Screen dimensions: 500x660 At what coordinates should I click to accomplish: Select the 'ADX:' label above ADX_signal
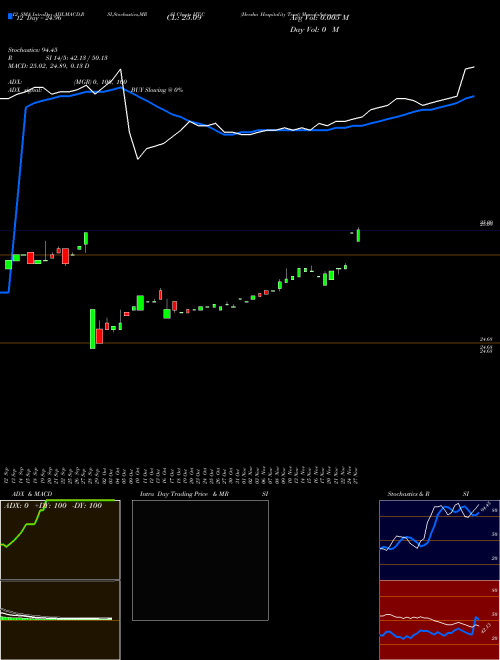click(15, 82)
